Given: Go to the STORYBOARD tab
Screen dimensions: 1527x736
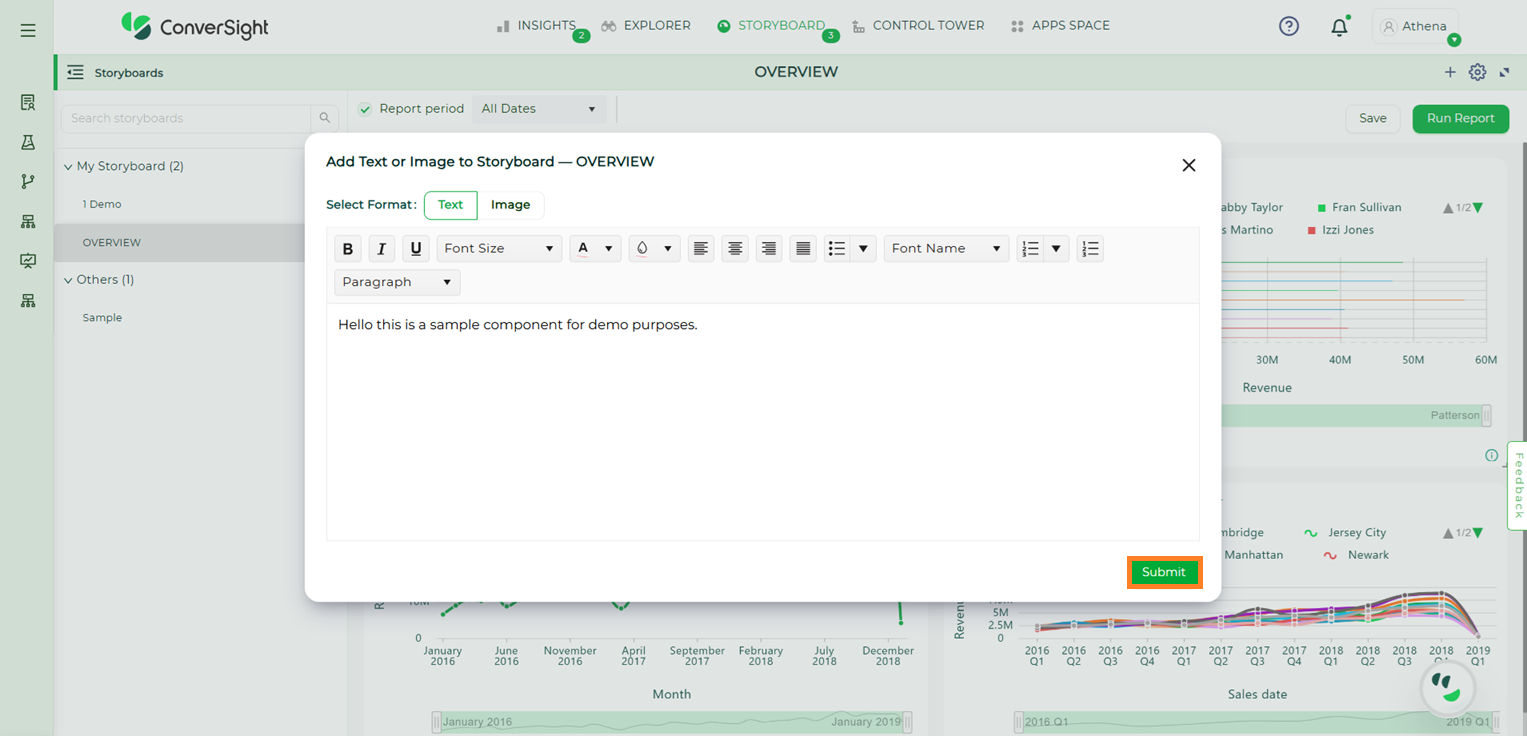Looking at the screenshot, I should 771,26.
